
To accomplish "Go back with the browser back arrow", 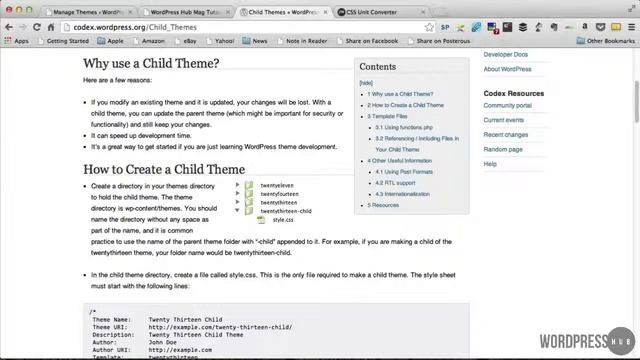I will point(9,27).
